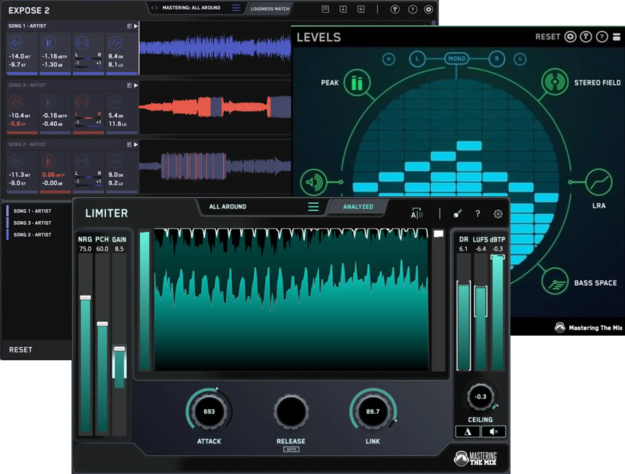Image resolution: width=625 pixels, height=474 pixels.
Task: Play Song 1 - Artist track
Action: coord(136,26)
